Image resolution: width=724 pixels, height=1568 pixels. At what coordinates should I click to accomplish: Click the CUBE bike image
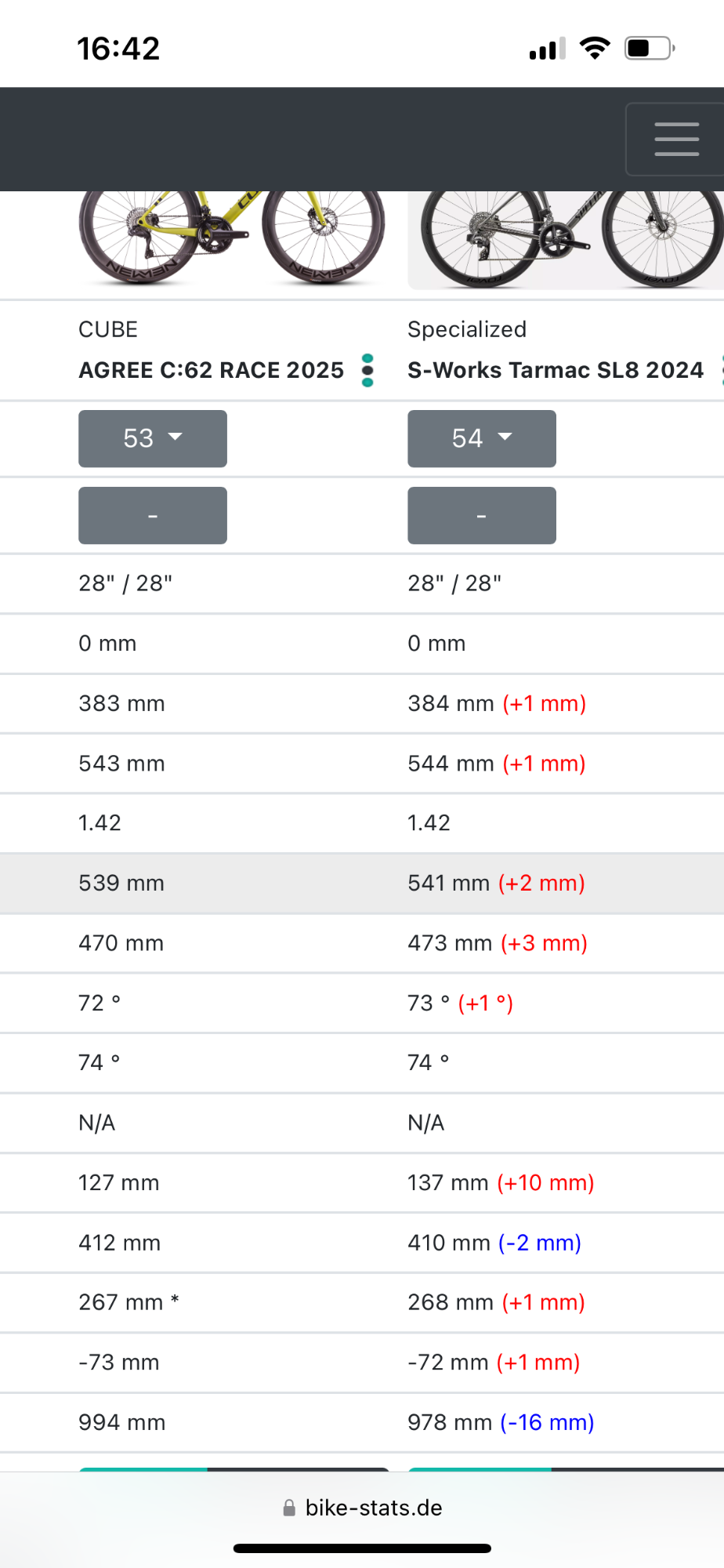232,239
